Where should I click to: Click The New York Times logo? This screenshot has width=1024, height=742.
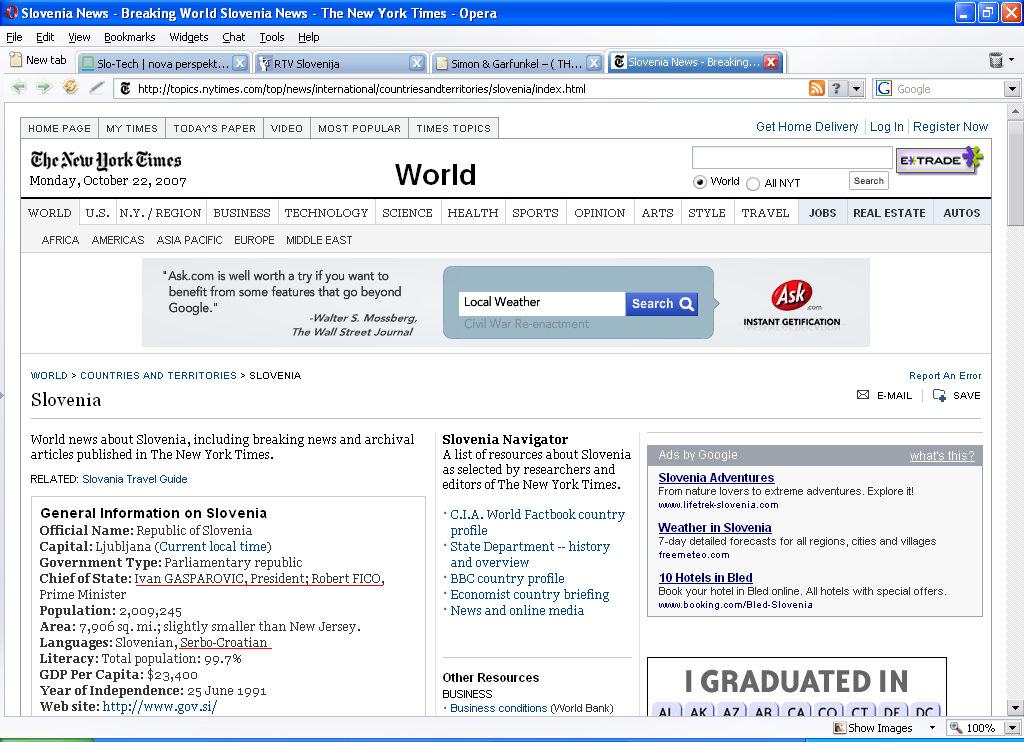[x=106, y=159]
